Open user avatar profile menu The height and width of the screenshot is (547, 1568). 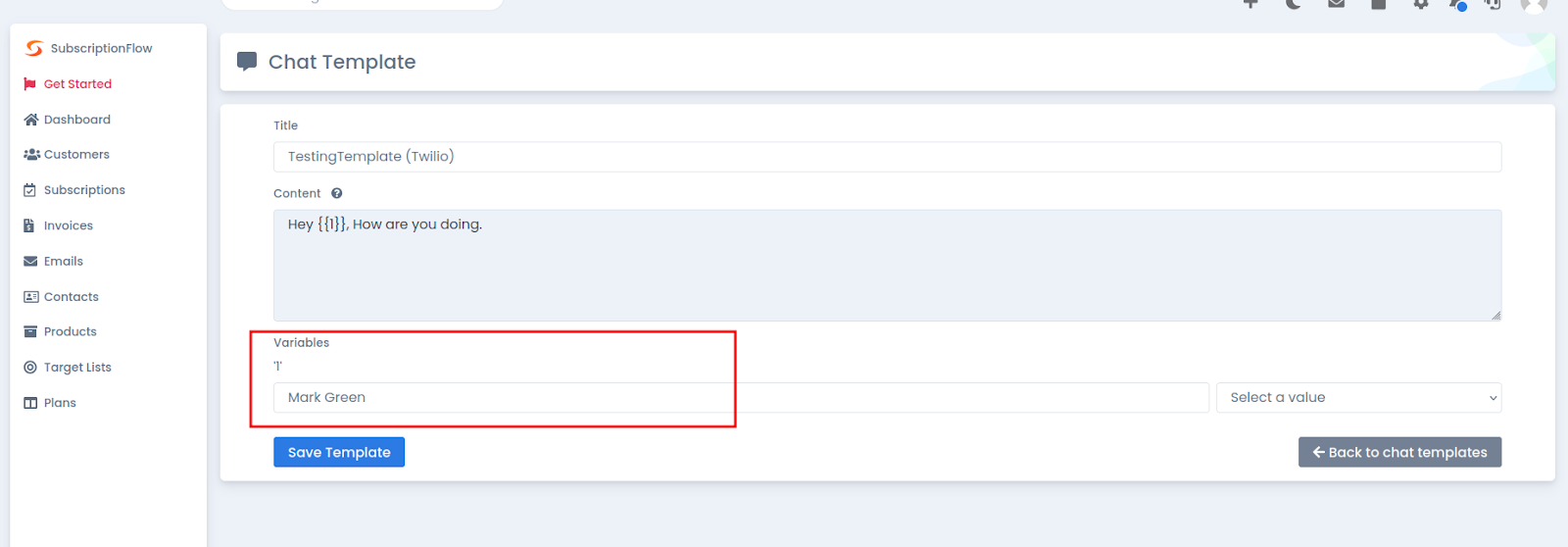pos(1534,4)
